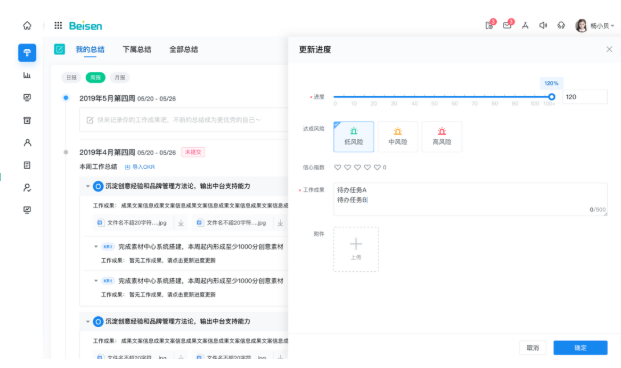Image resolution: width=621 pixels, height=368 pixels.
Task: Click the blue O icon of the second objective
Action: pos(98,322)
